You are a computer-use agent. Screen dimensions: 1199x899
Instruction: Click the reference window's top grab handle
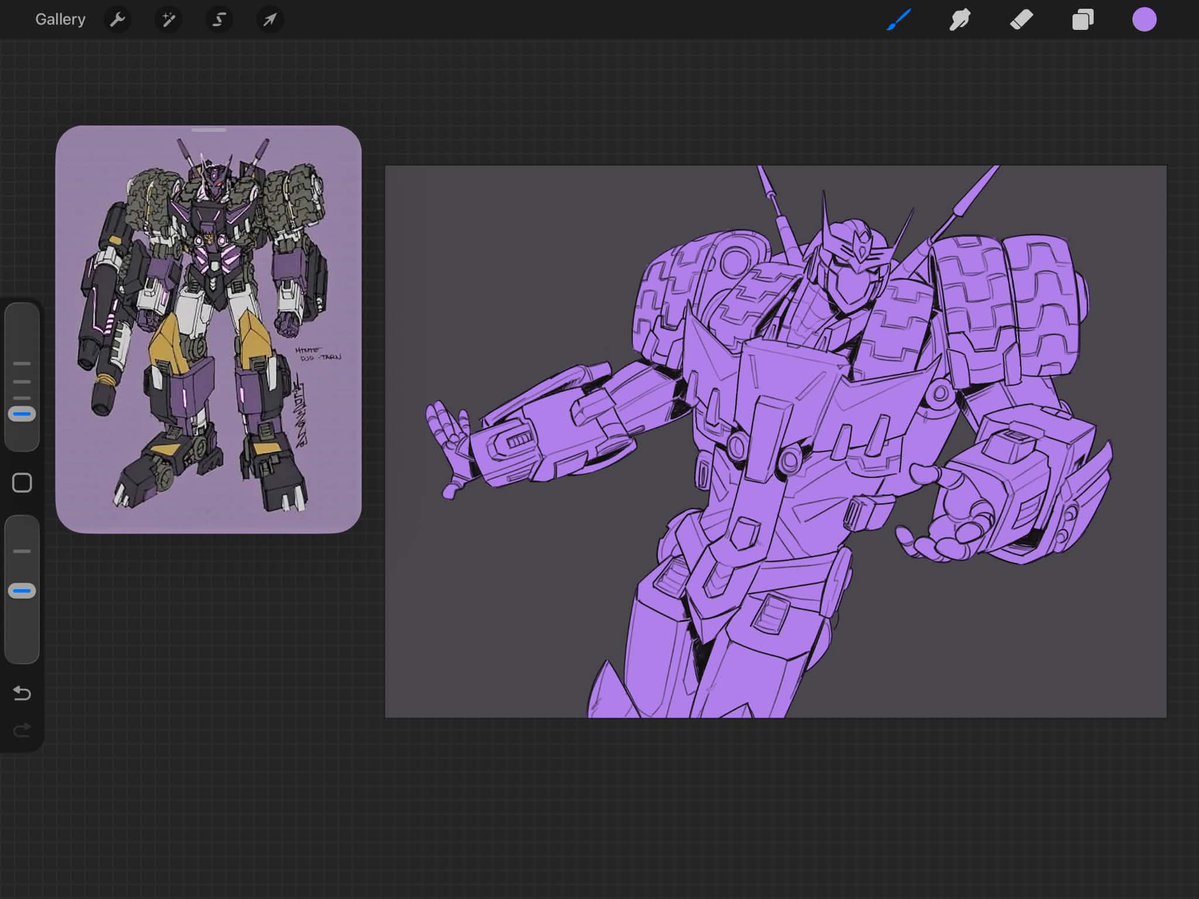coord(209,131)
